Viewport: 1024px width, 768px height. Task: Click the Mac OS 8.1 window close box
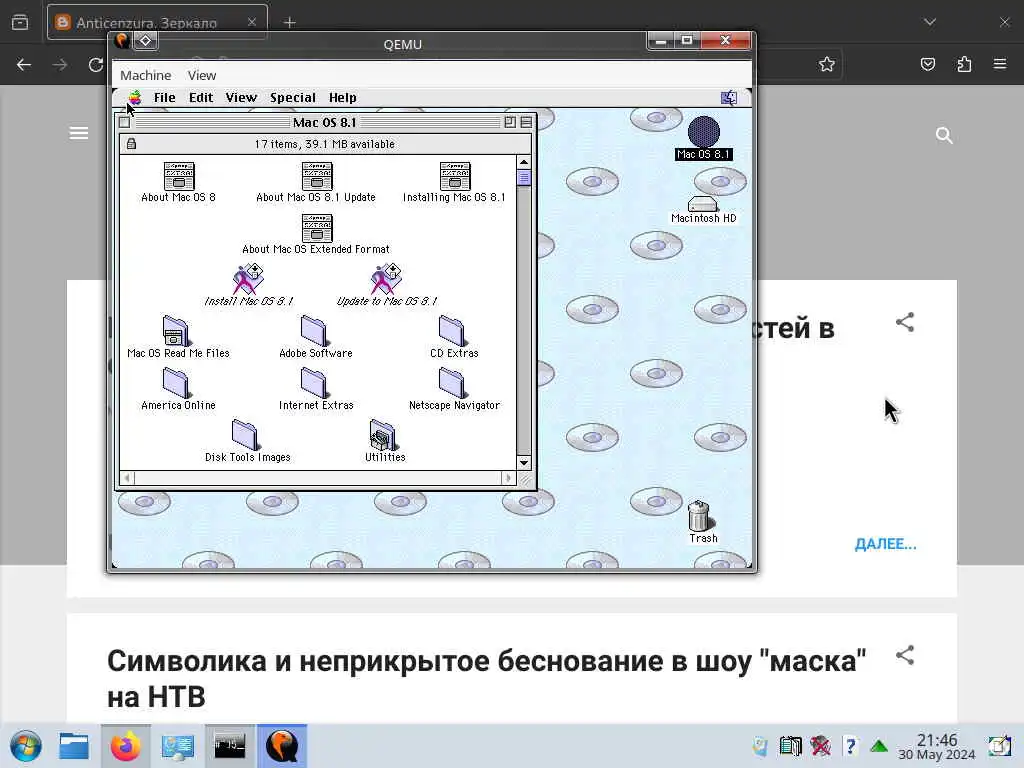(124, 122)
